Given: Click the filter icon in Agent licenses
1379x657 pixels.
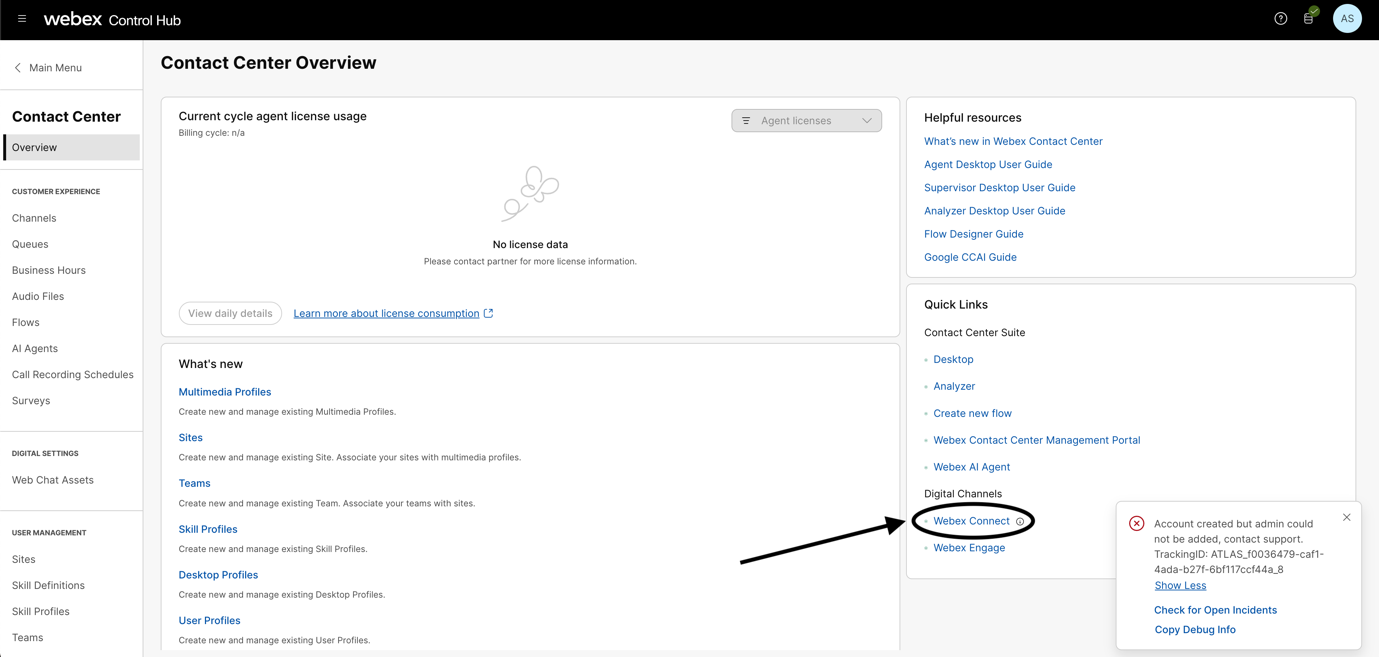Looking at the screenshot, I should click(746, 121).
